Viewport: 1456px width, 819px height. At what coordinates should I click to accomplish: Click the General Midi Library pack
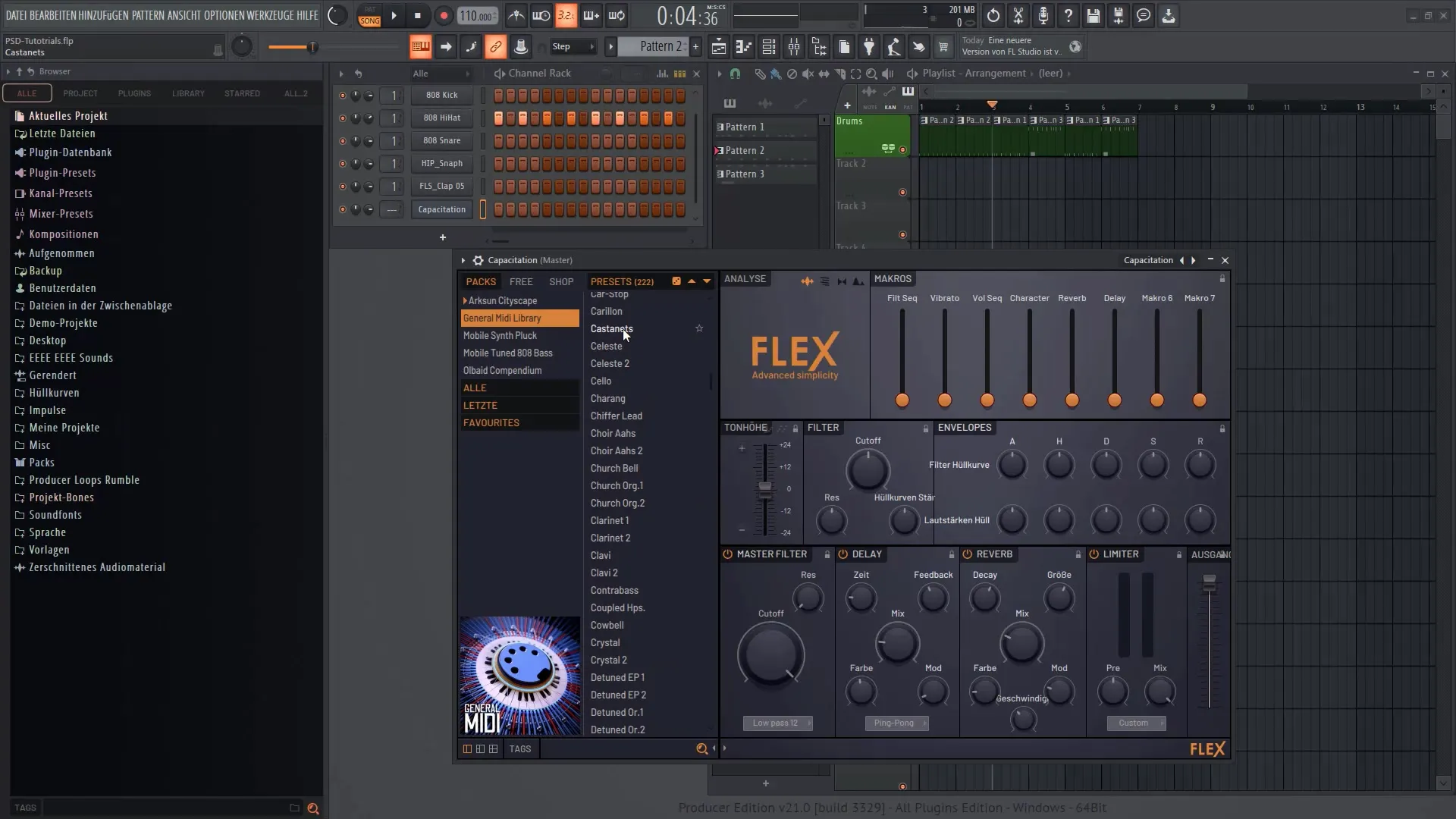(x=501, y=317)
